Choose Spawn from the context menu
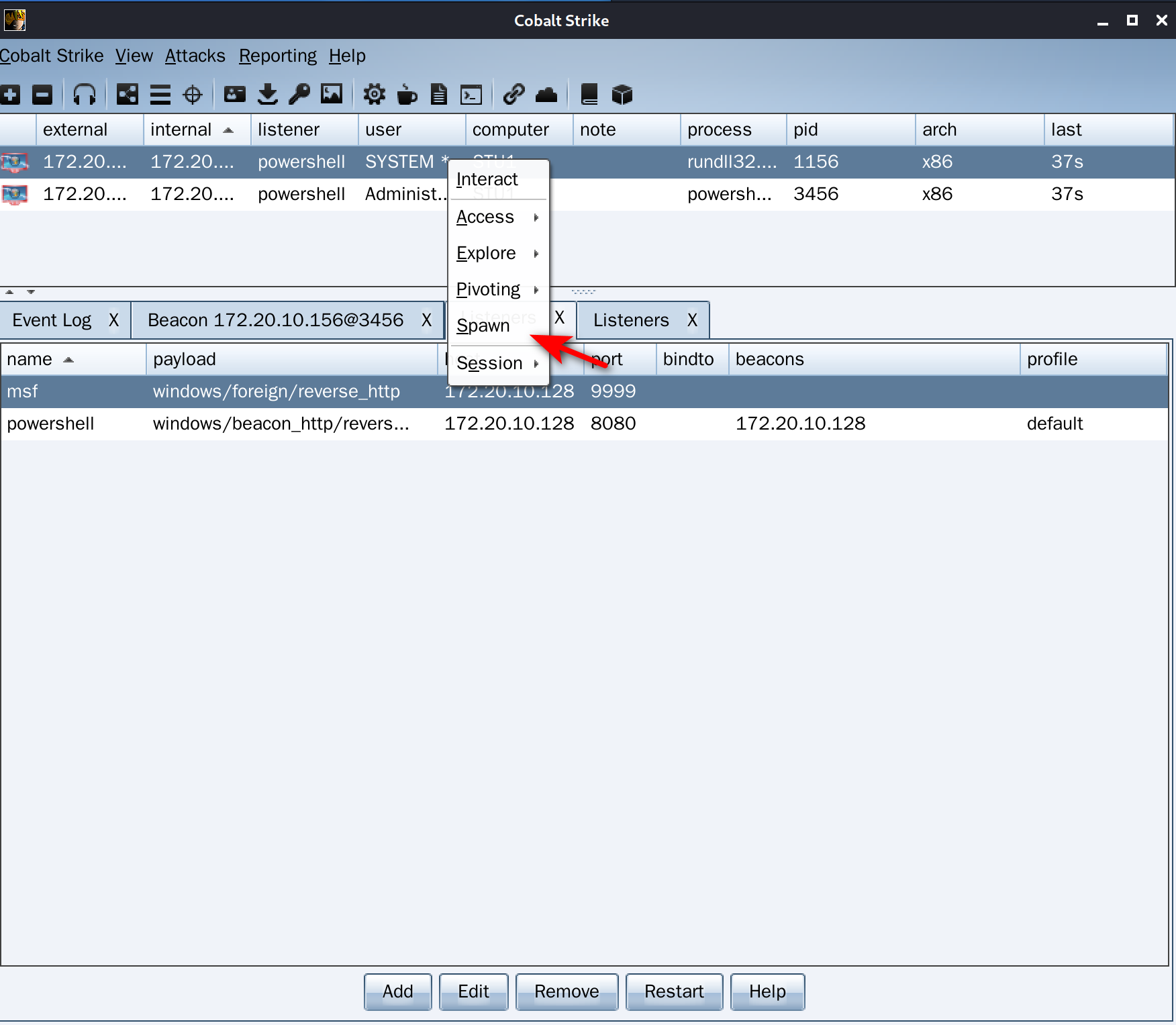Image resolution: width=1176 pixels, height=1025 pixels. [x=484, y=326]
